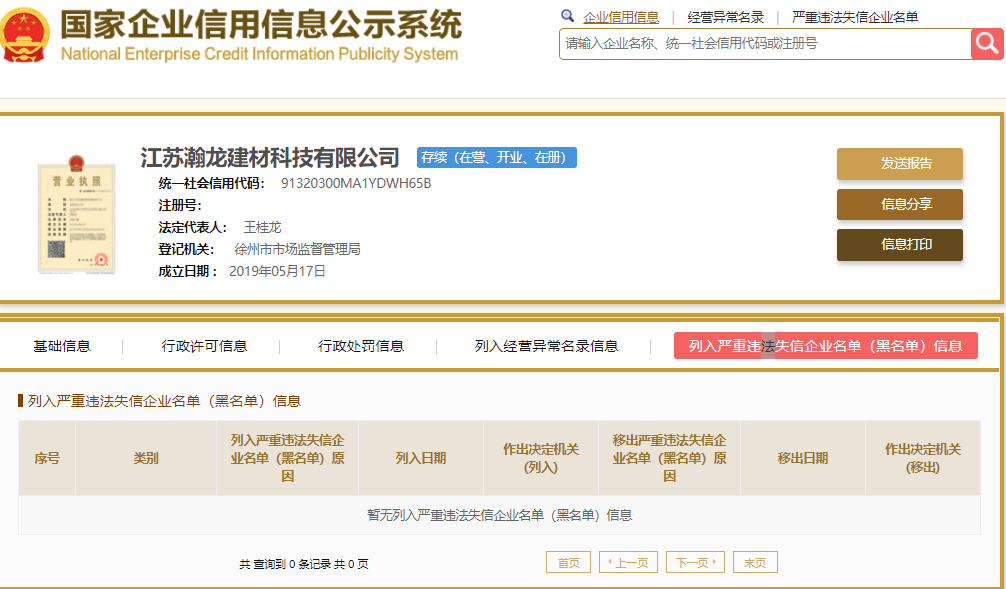The image size is (1006, 589).
Task: Open the 企业信用信息 link
Action: click(x=620, y=17)
